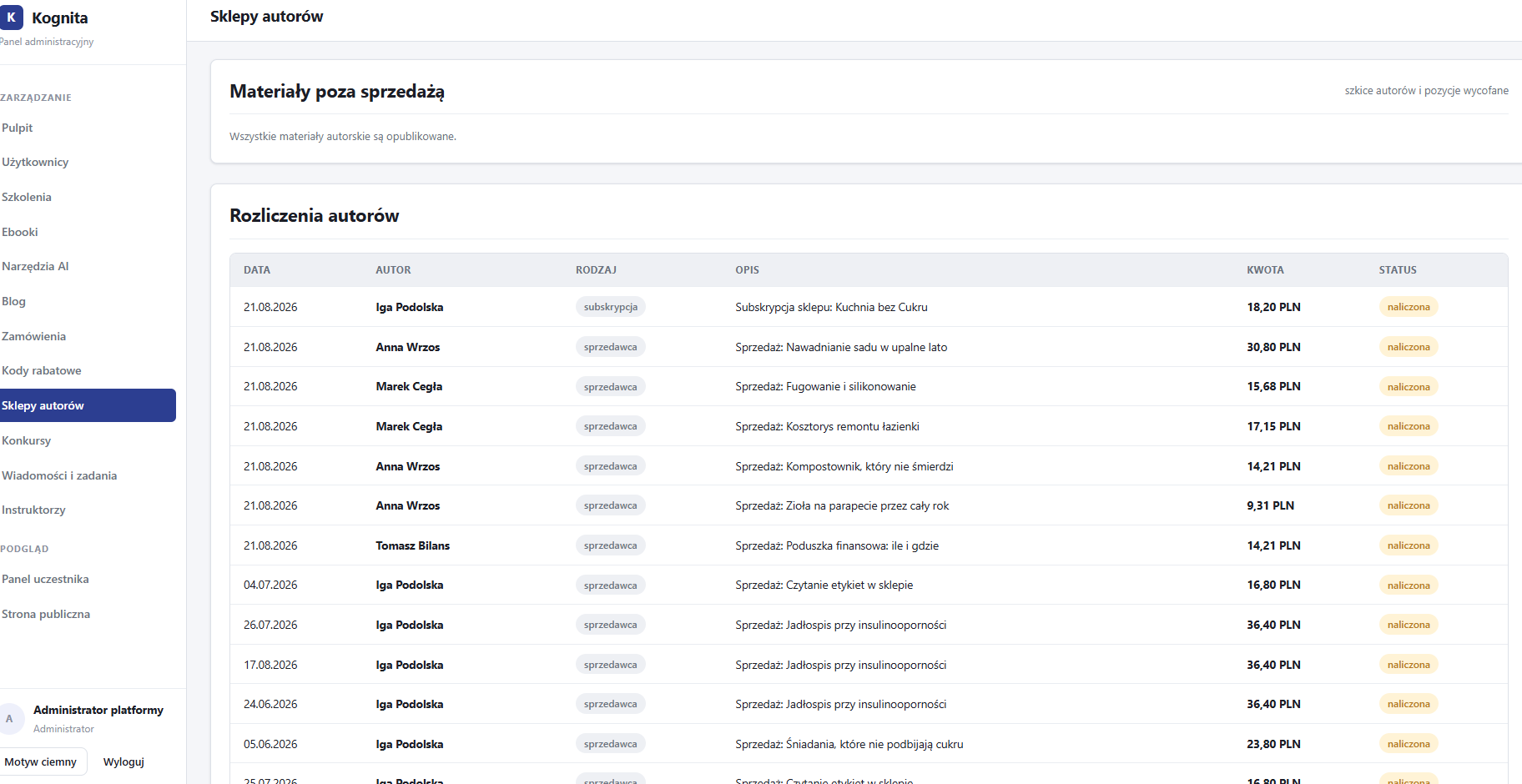This screenshot has height=784, width=1522.
Task: Click the 18,20 PLN amount
Action: [1273, 307]
